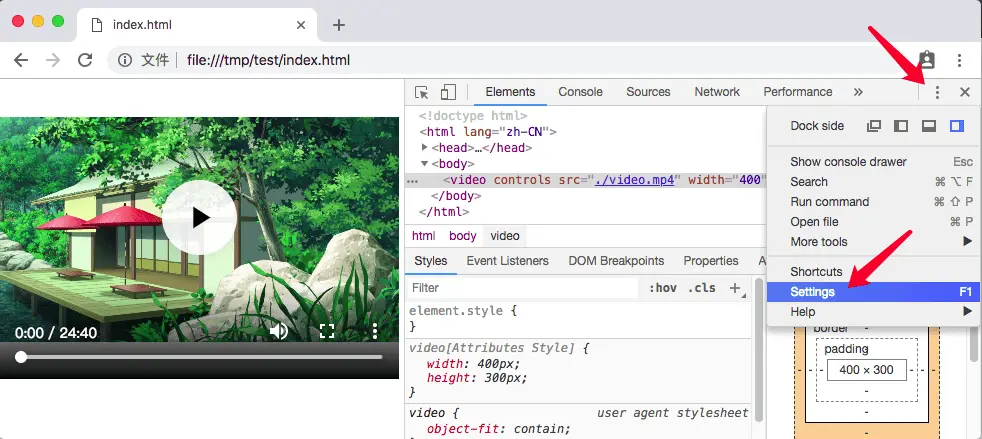View site information icon in address bar
The height and width of the screenshot is (439, 982).
tap(125, 60)
